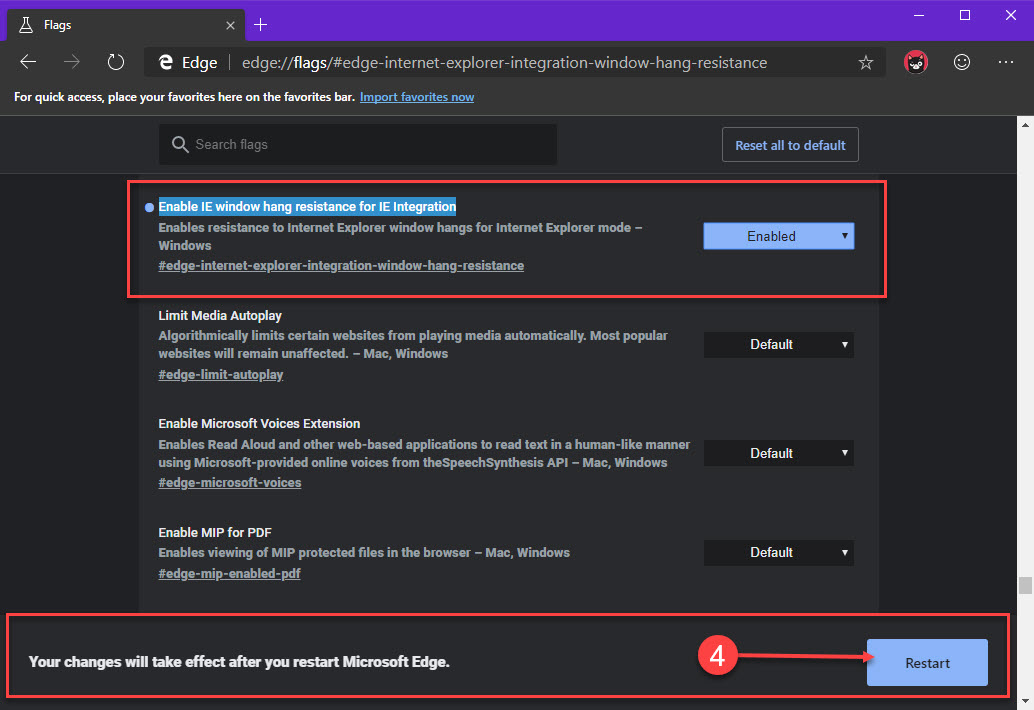Go back using the back arrow
1034x710 pixels.
point(28,63)
